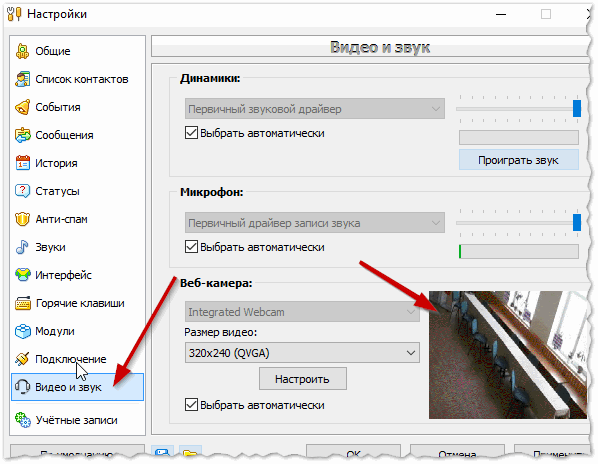
Task: Click the История calendar icon
Action: 23,163
